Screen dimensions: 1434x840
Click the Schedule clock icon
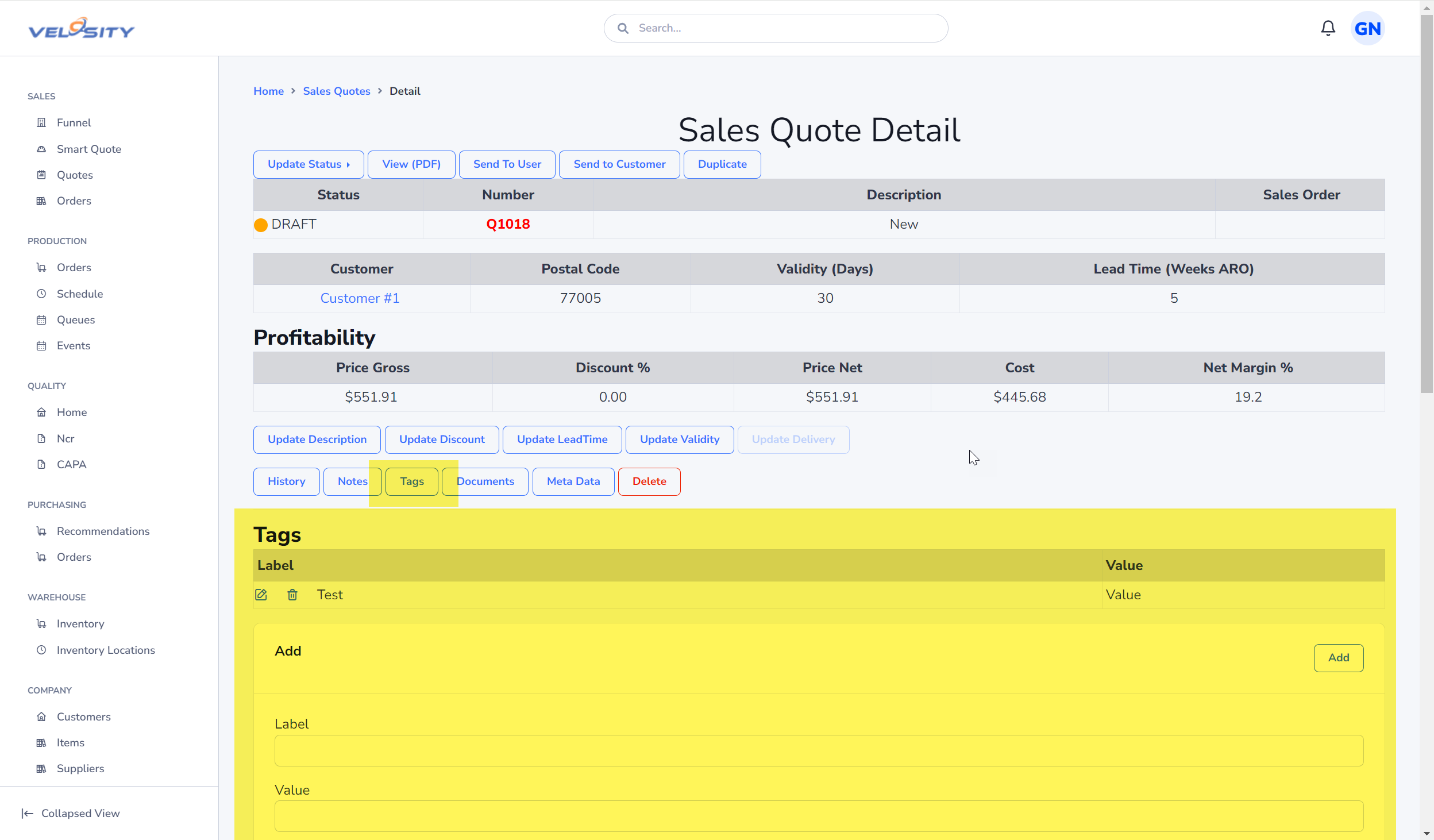coord(41,294)
